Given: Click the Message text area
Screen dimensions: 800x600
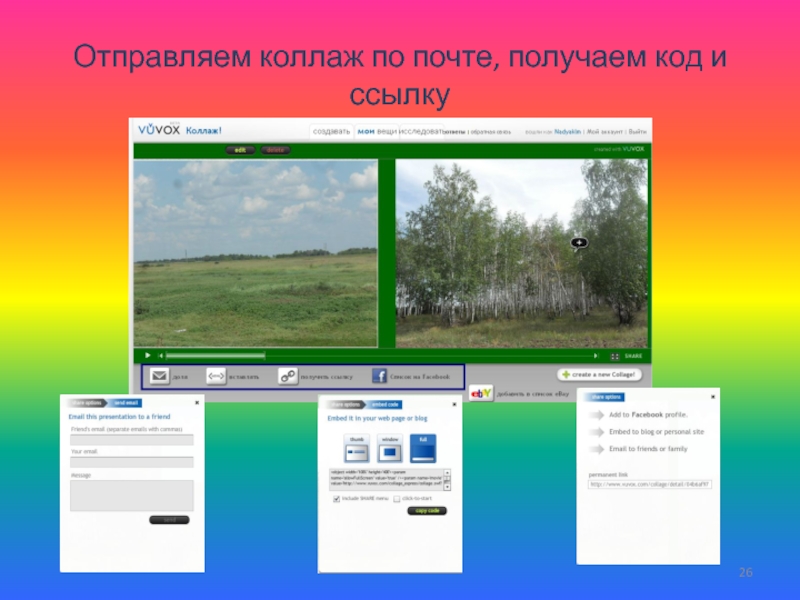Looking at the screenshot, I should point(132,495).
